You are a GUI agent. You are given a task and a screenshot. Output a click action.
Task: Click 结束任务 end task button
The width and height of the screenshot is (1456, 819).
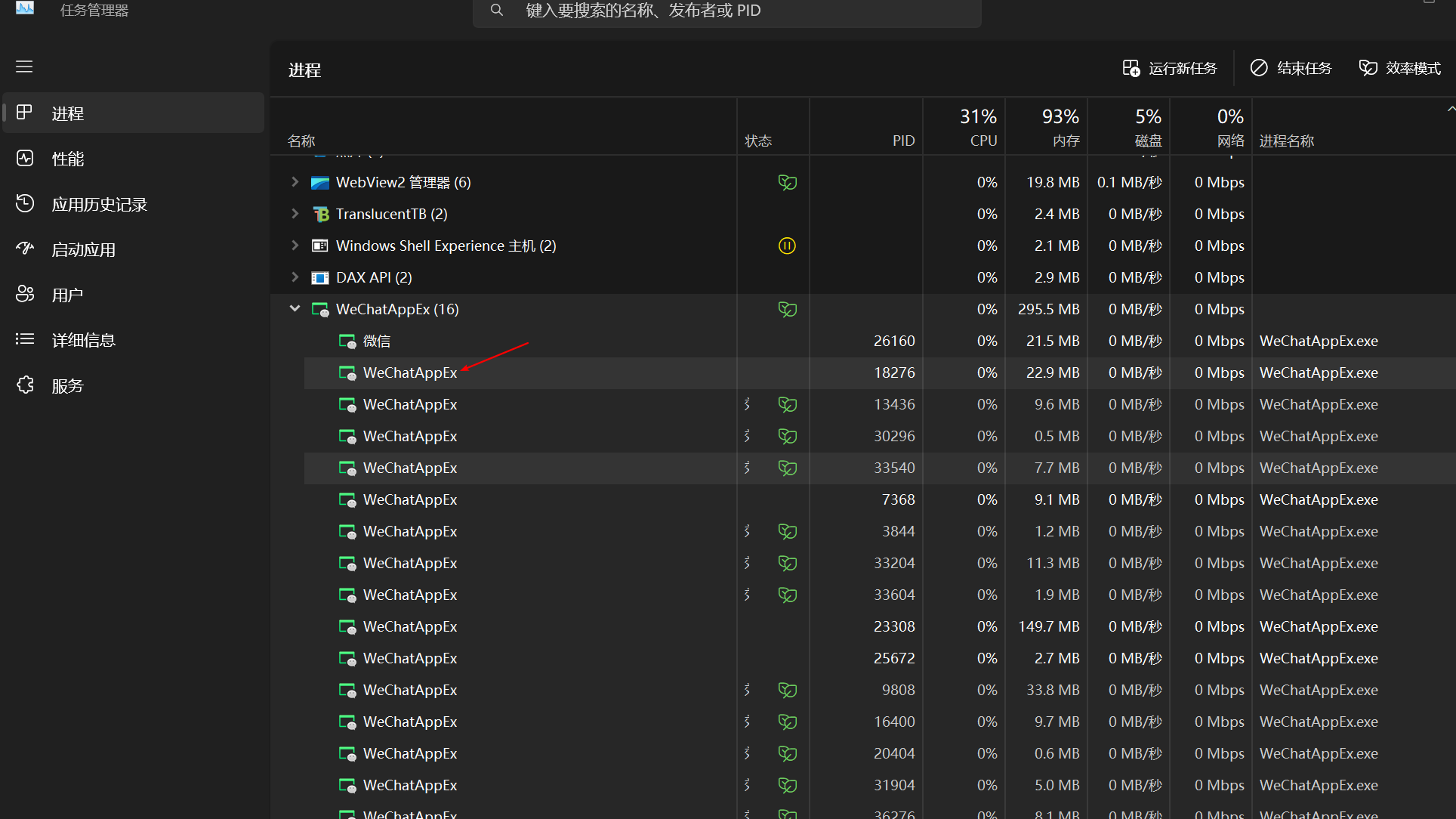(1291, 68)
